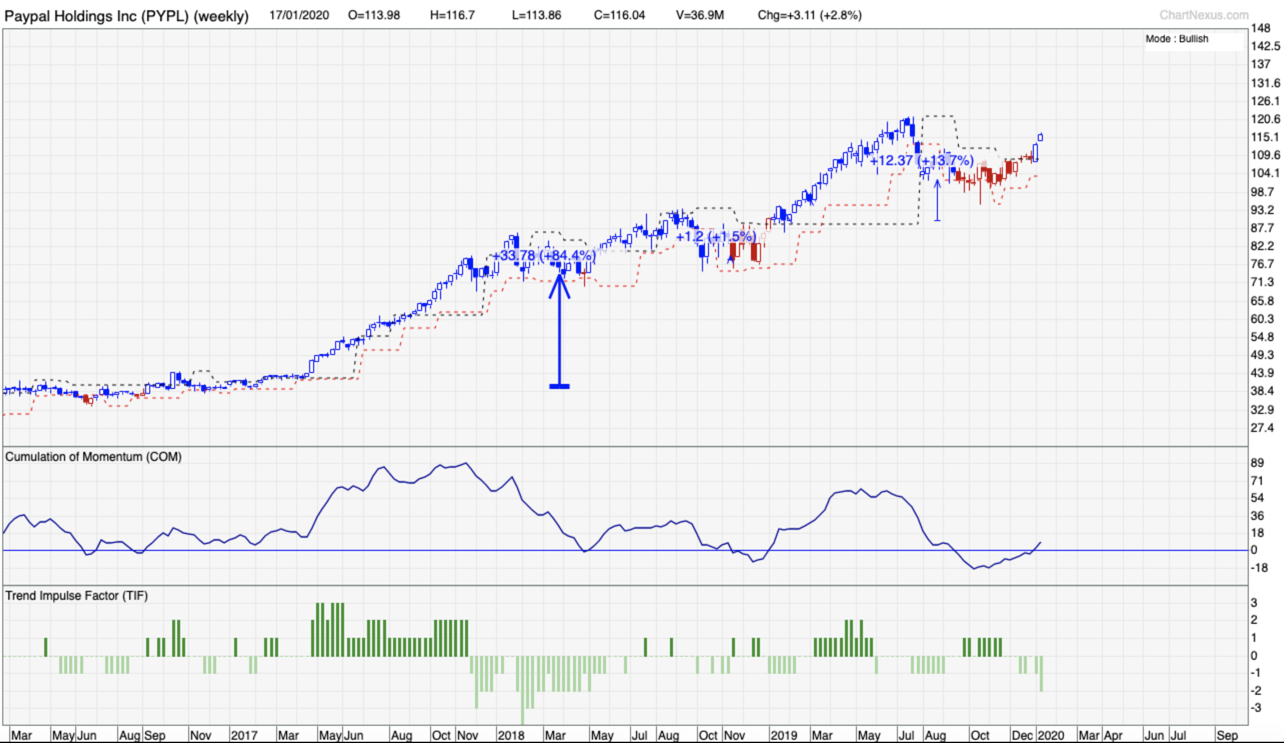Click the +33.78 (+84.4%) gain annotation

[x=545, y=256]
